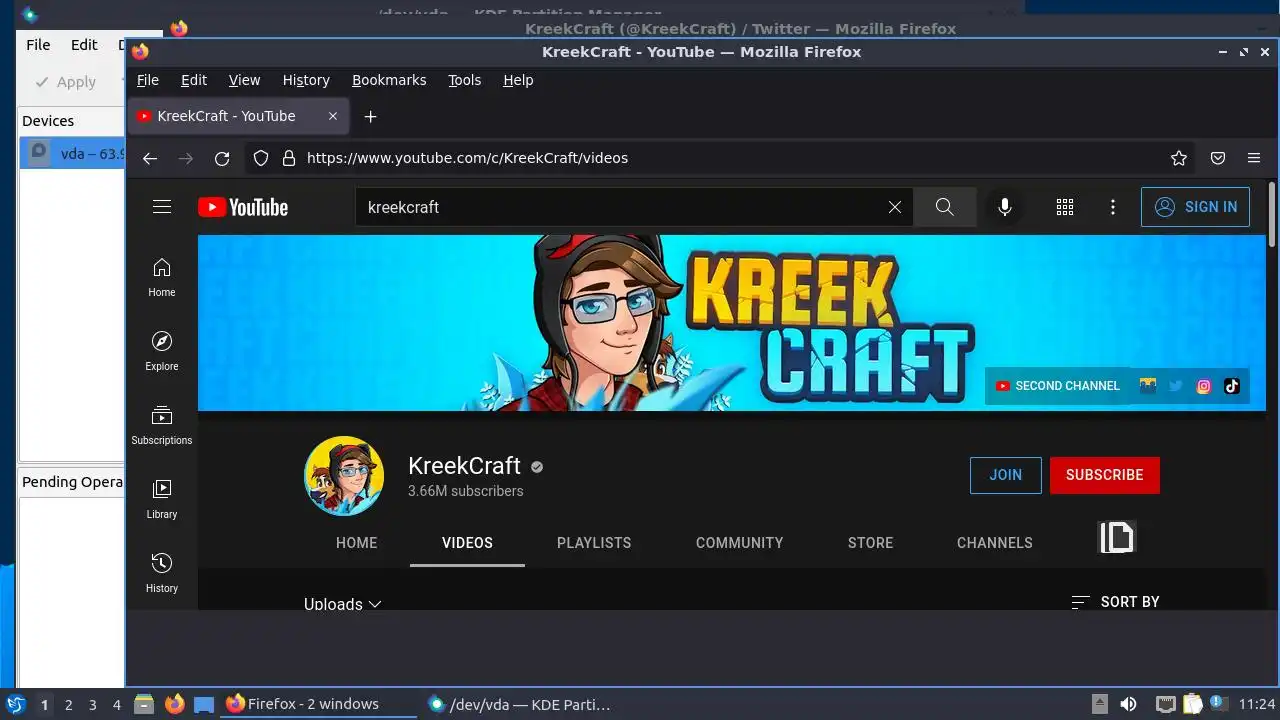1280x720 pixels.
Task: Open the Twitter banner link icon
Action: click(x=1176, y=386)
